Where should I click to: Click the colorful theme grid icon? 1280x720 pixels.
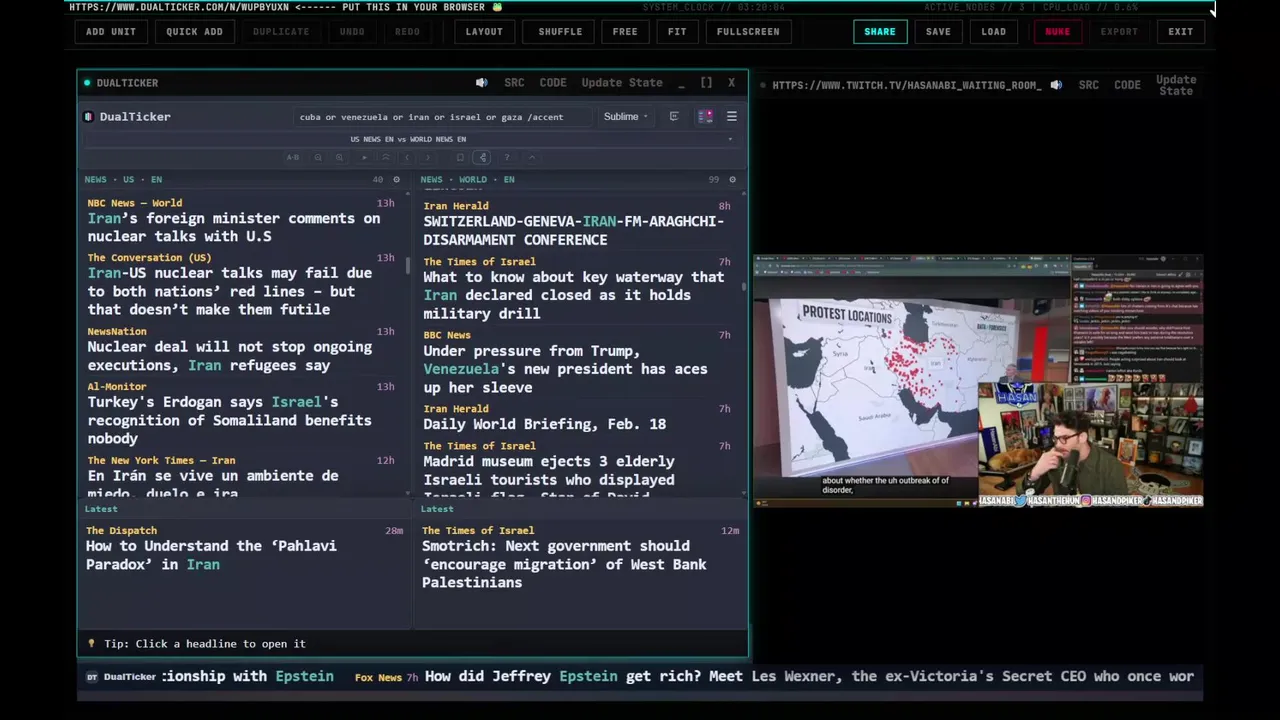[705, 117]
